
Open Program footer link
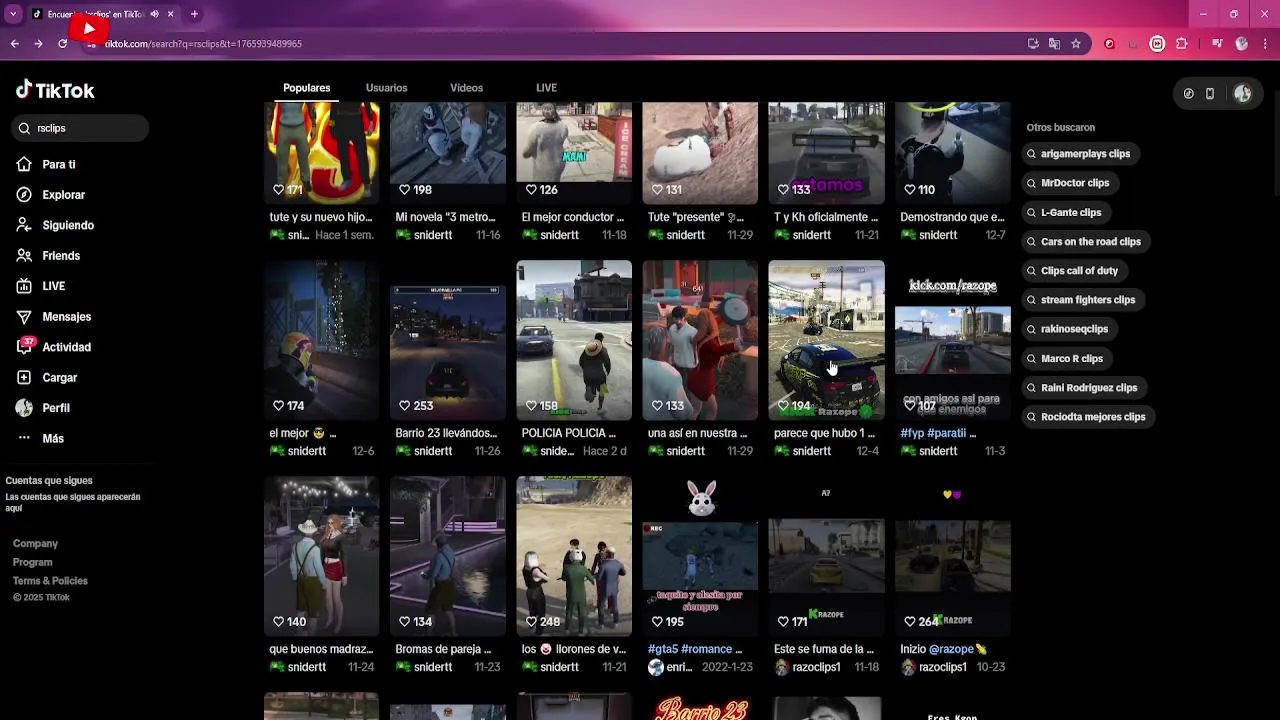tap(32, 562)
